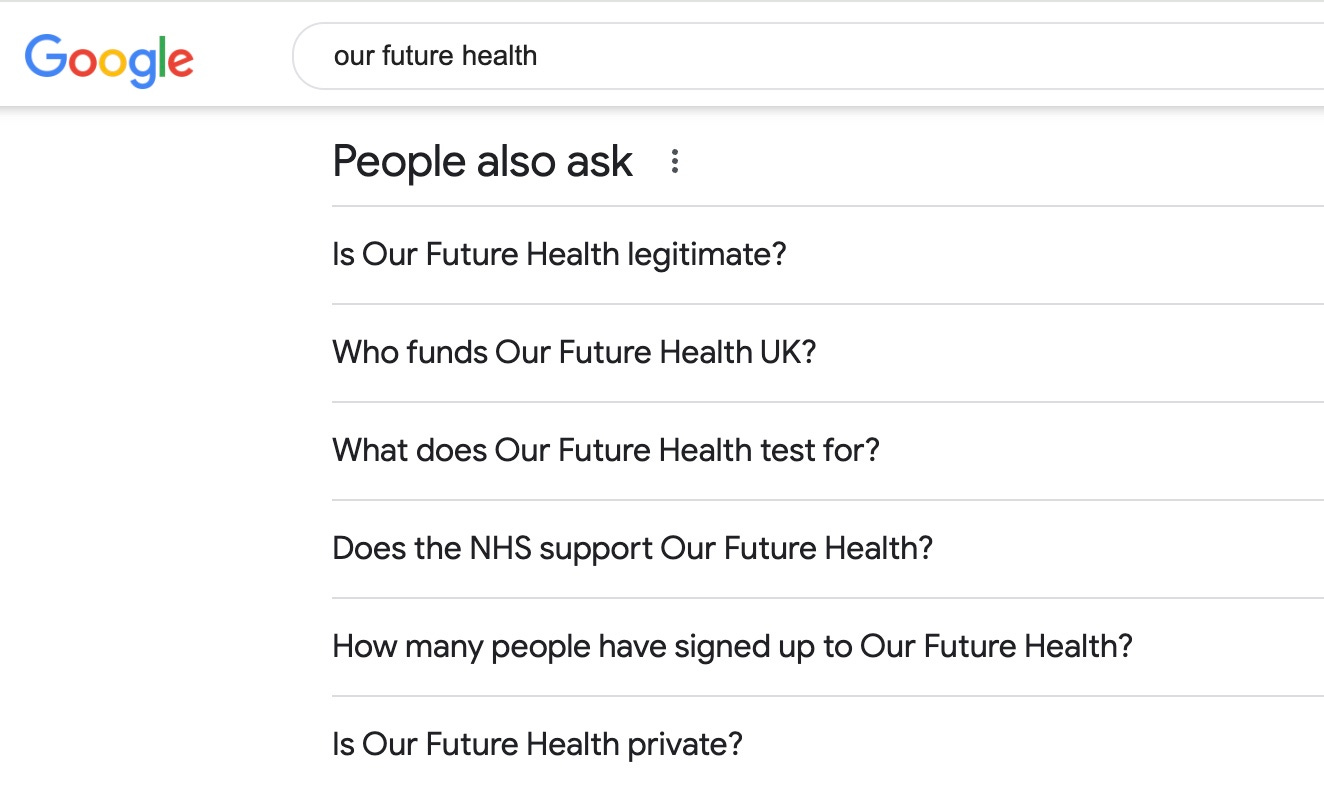The width and height of the screenshot is (1324, 798).
Task: Select the word 'legitimate?' in first question
Action: point(707,254)
